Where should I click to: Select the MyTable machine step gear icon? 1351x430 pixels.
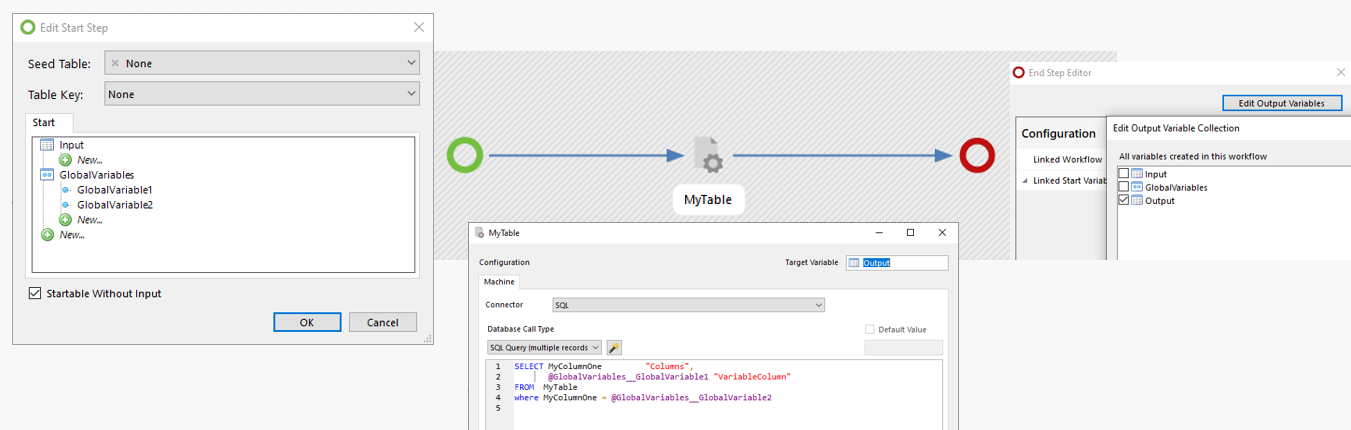(x=708, y=156)
